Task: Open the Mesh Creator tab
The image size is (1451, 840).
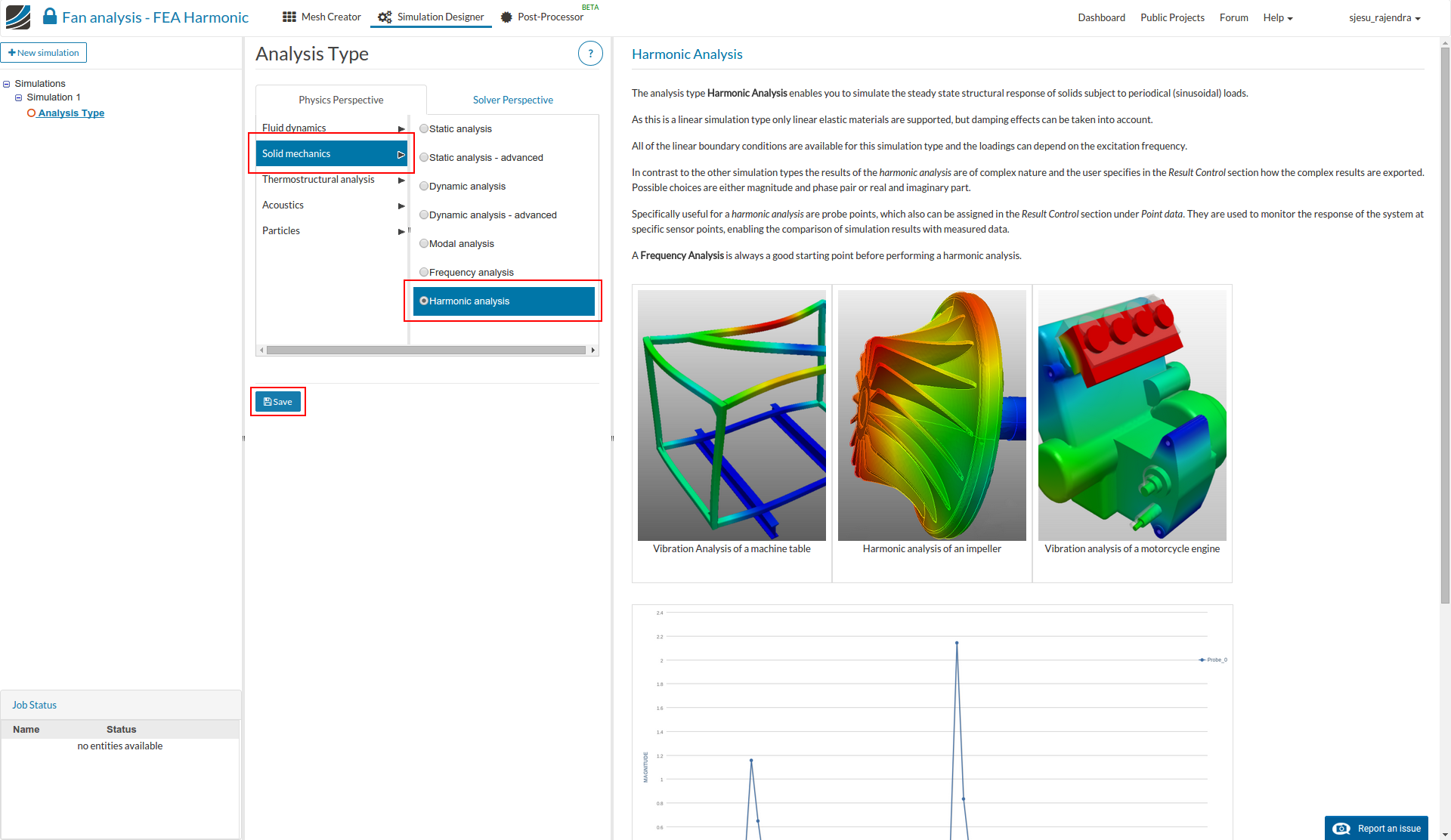Action: tap(322, 17)
